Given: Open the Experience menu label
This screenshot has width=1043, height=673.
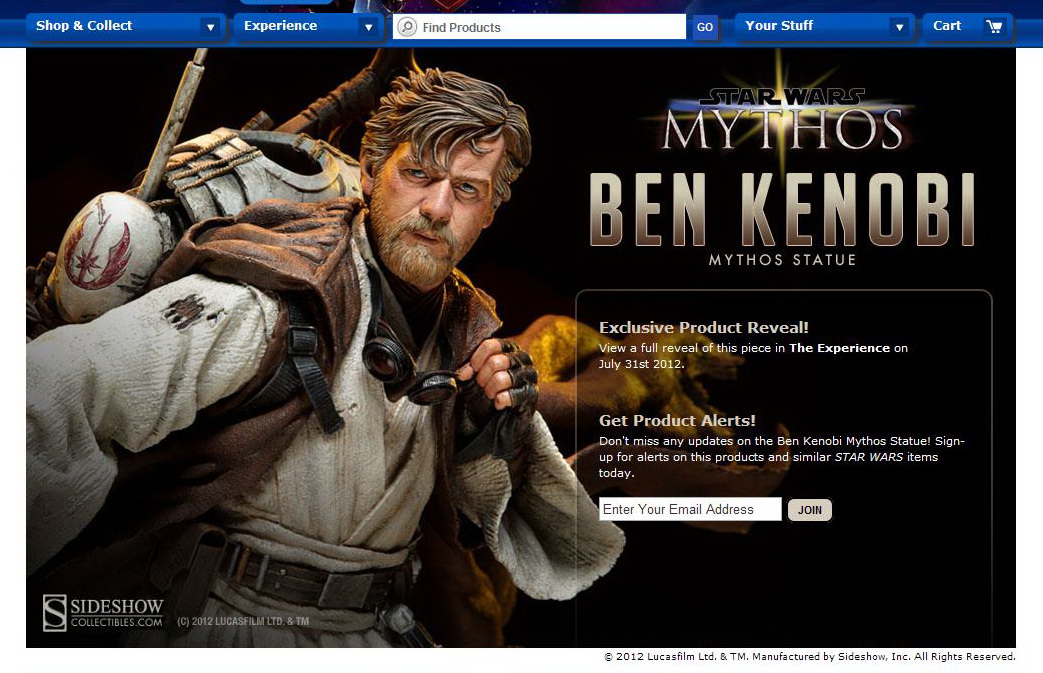Looking at the screenshot, I should (x=280, y=26).
